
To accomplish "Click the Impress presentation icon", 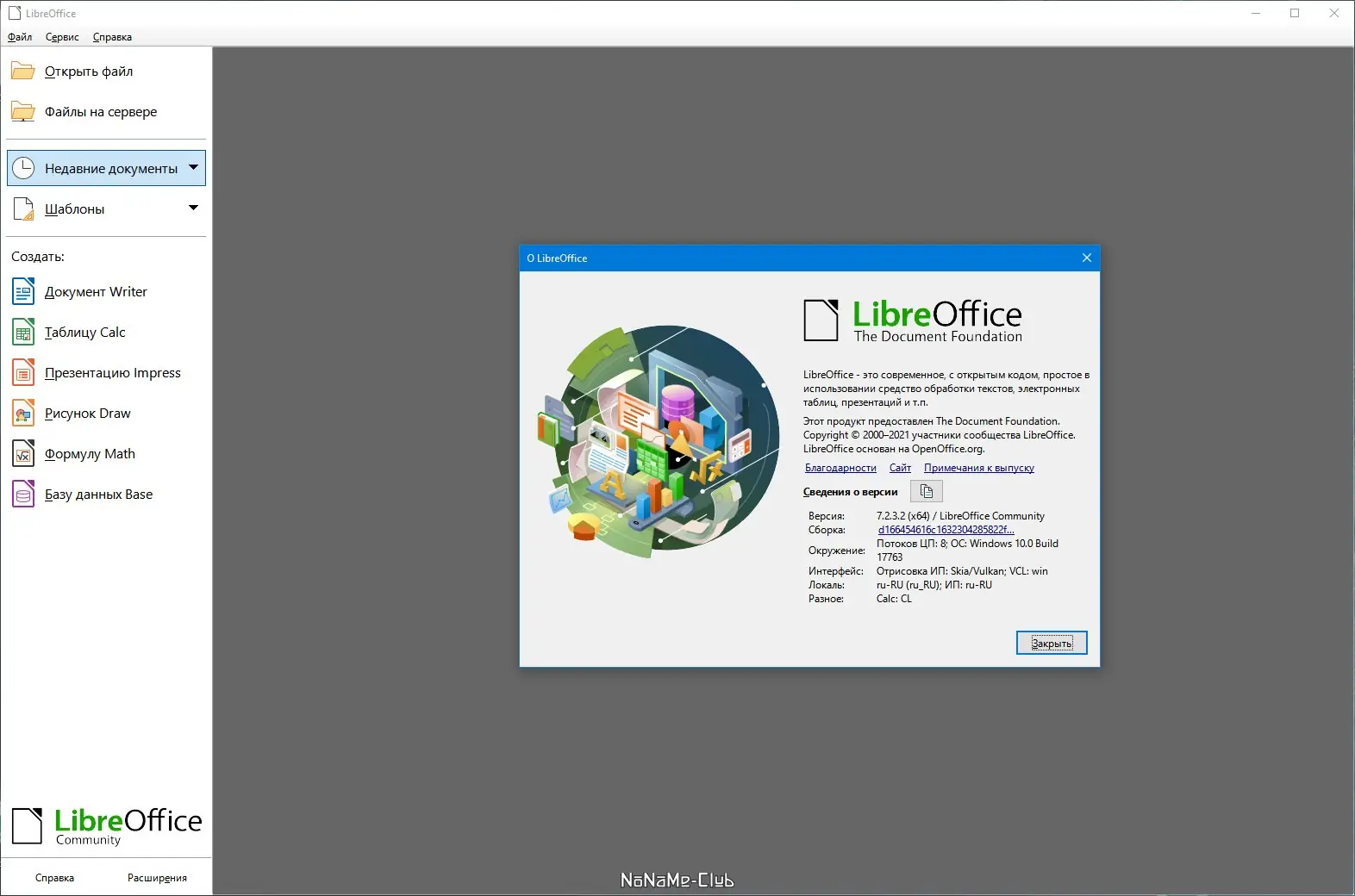I will pyautogui.click(x=23, y=373).
